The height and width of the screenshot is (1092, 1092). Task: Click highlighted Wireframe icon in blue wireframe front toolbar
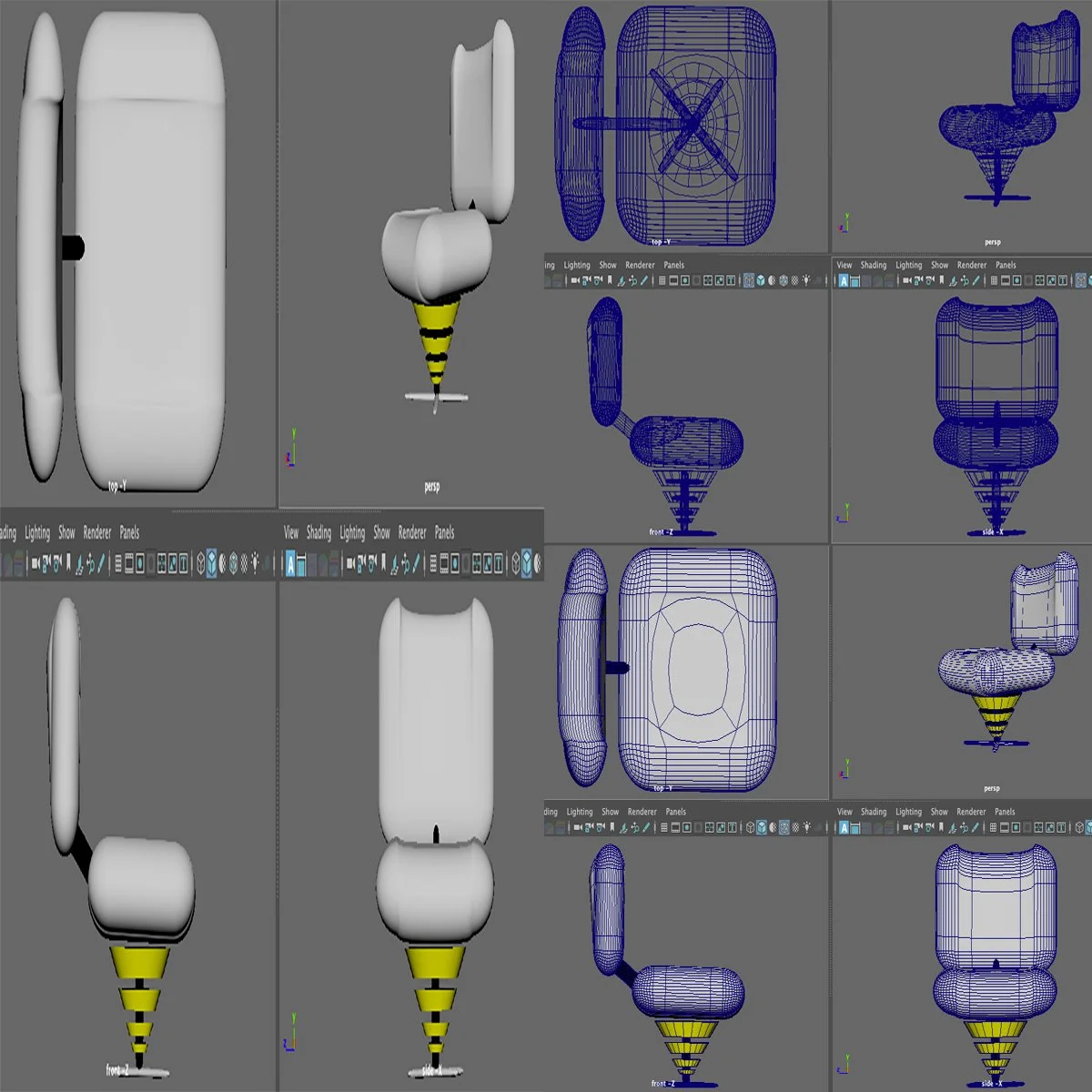click(749, 280)
